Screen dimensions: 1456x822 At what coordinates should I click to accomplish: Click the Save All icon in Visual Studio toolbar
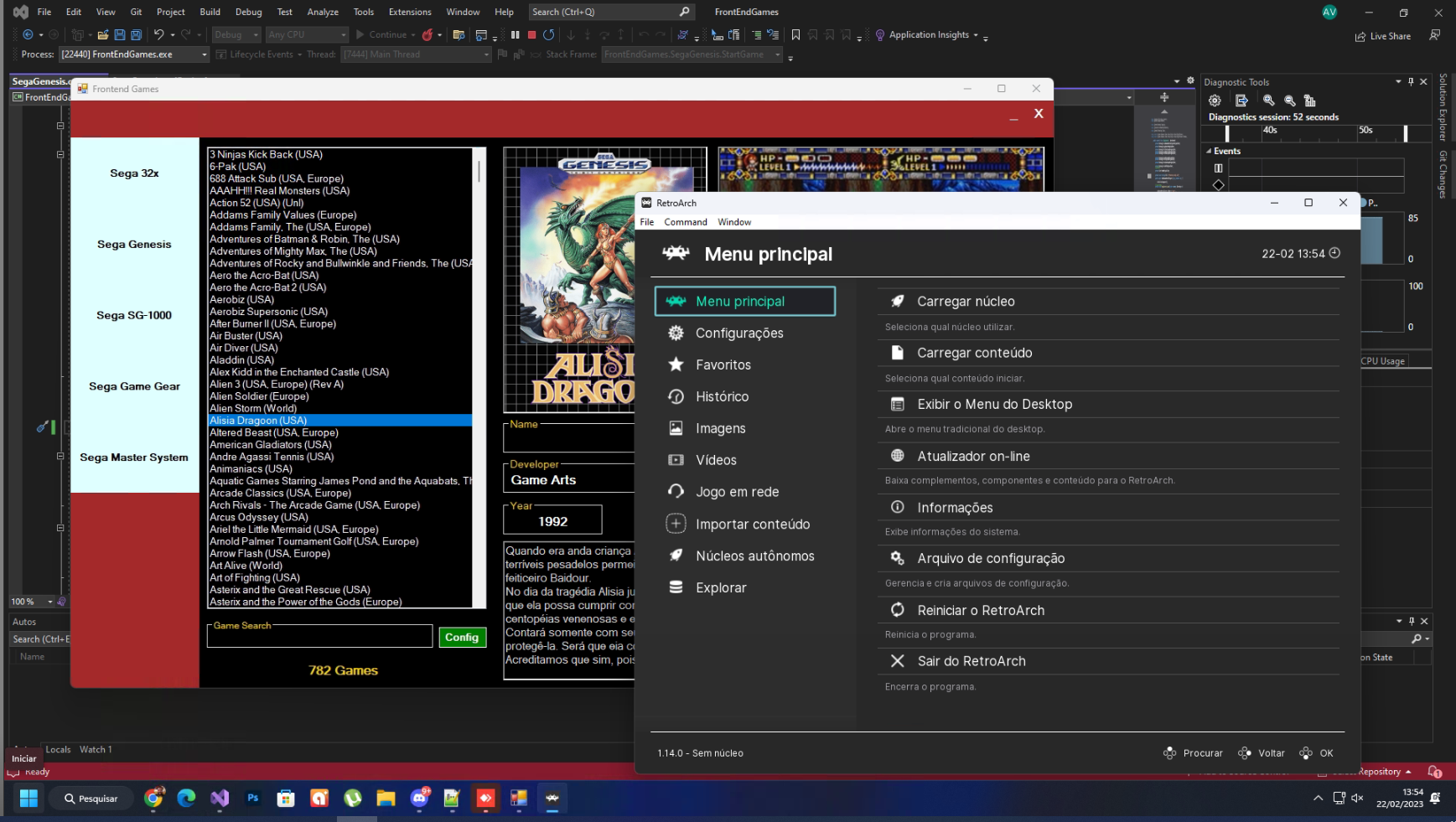tap(136, 34)
